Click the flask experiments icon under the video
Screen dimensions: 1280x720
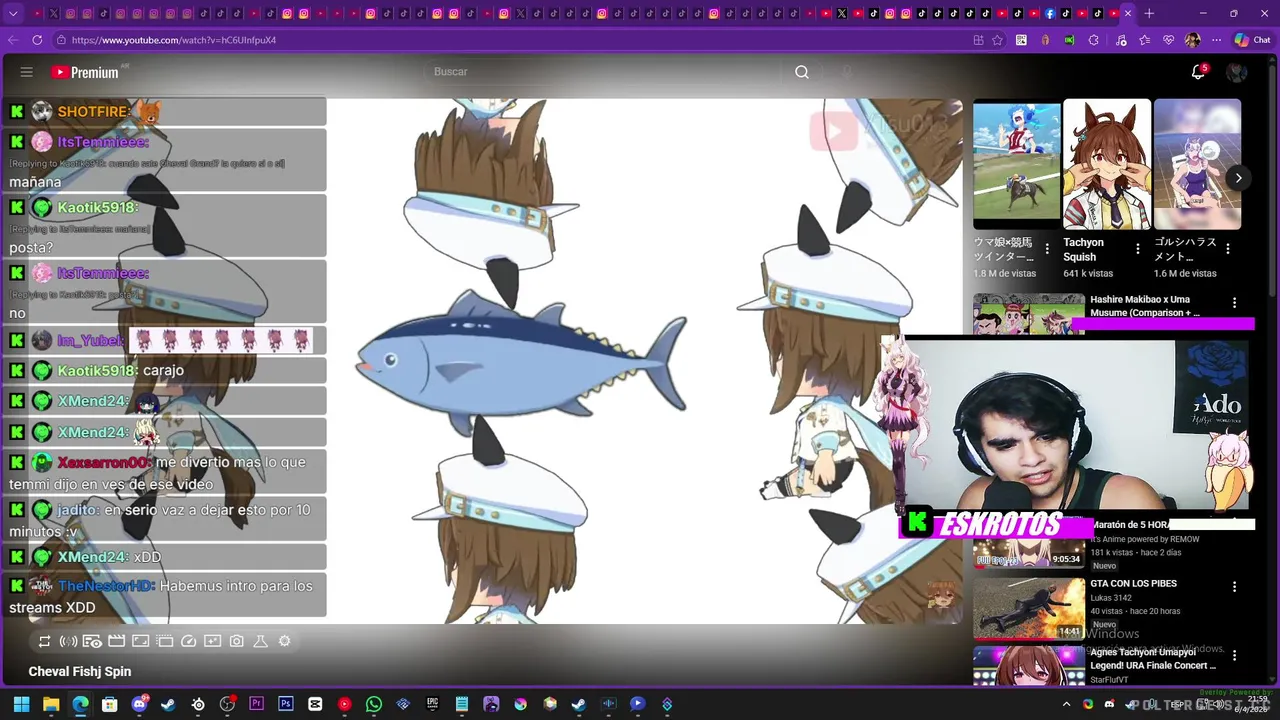pyautogui.click(x=260, y=641)
